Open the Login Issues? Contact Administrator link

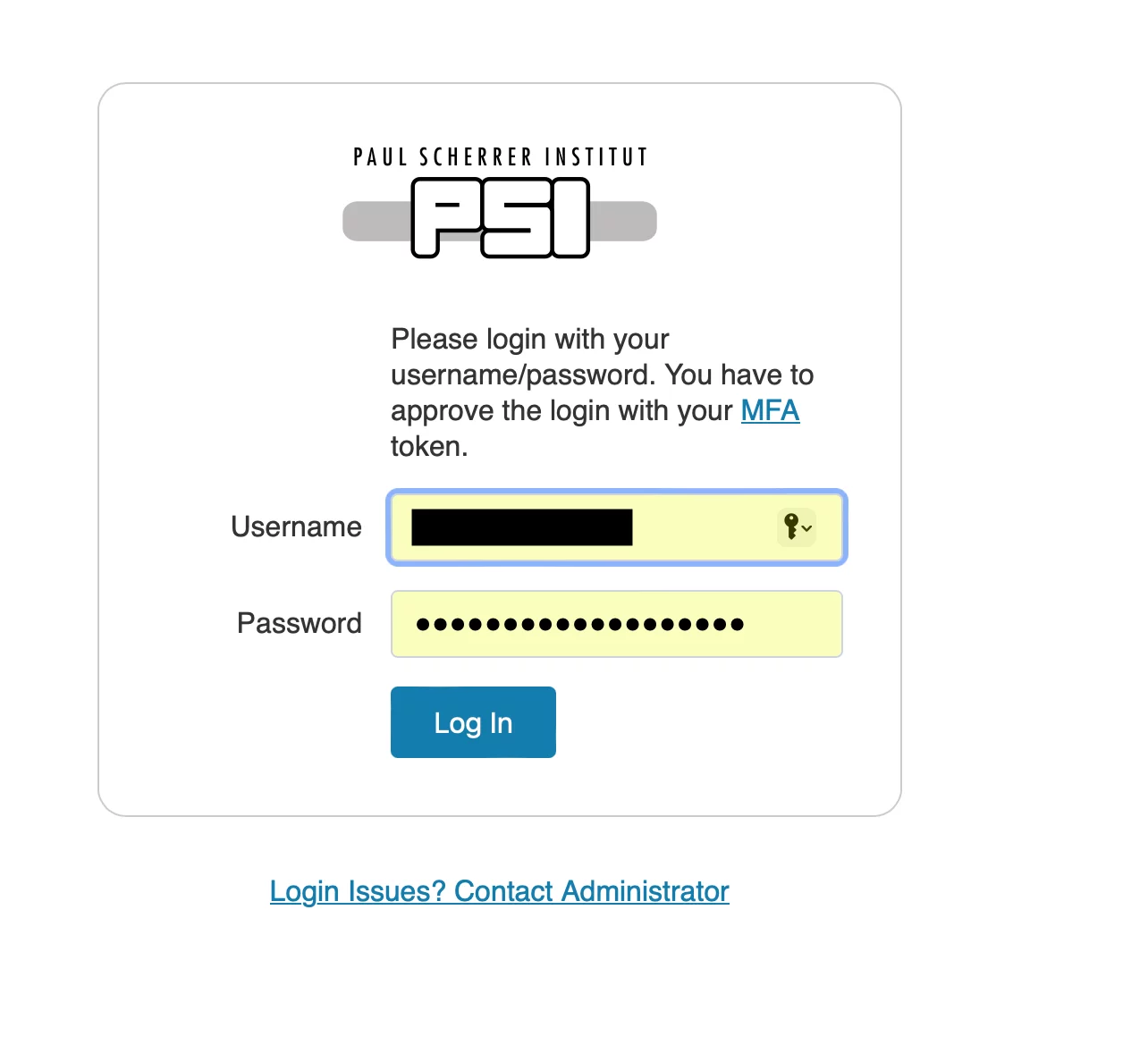[499, 890]
